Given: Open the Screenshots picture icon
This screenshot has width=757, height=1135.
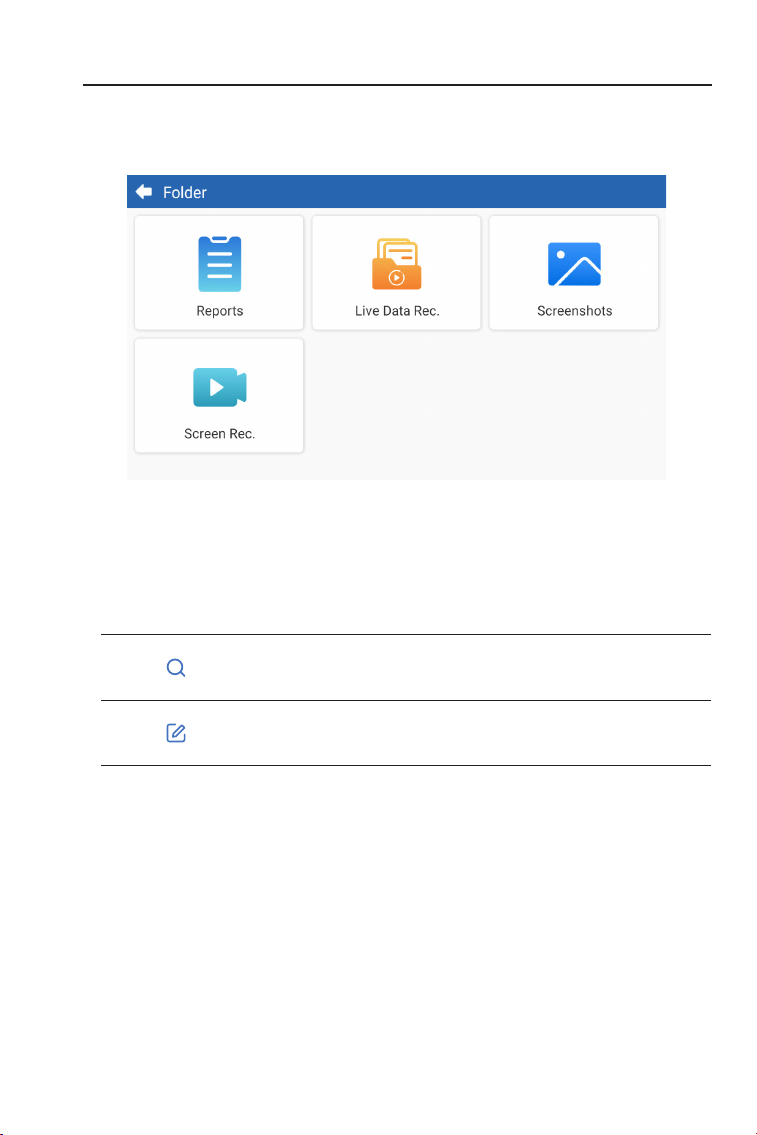Looking at the screenshot, I should click(x=575, y=264).
